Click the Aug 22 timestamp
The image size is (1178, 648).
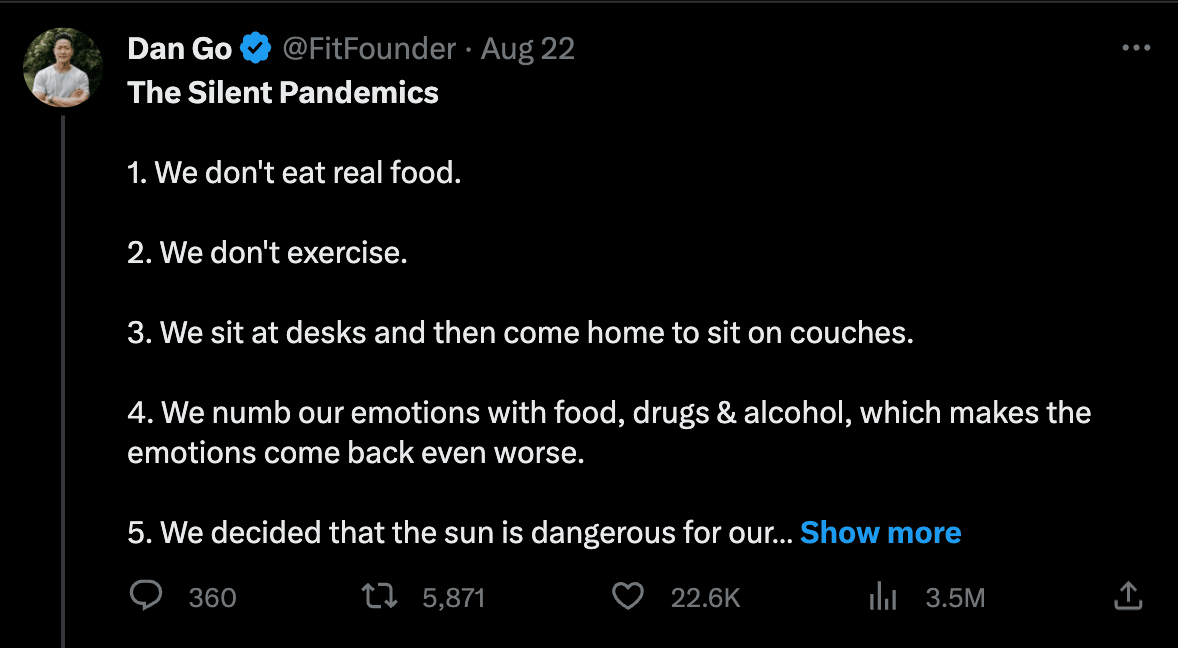[x=528, y=48]
